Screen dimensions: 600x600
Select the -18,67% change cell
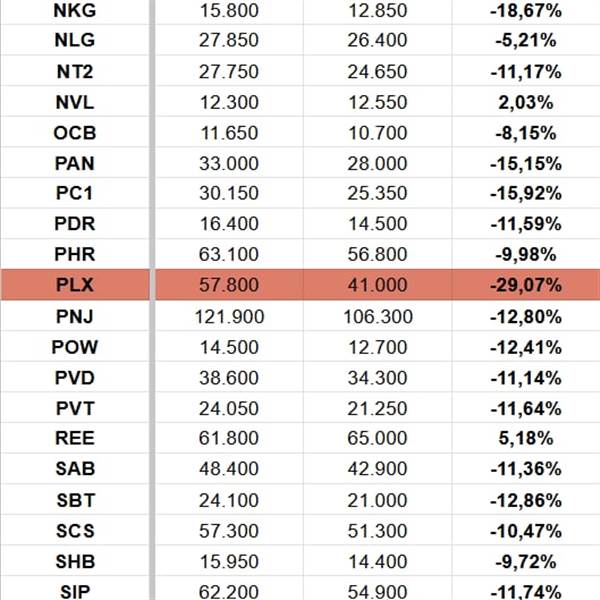click(524, 9)
